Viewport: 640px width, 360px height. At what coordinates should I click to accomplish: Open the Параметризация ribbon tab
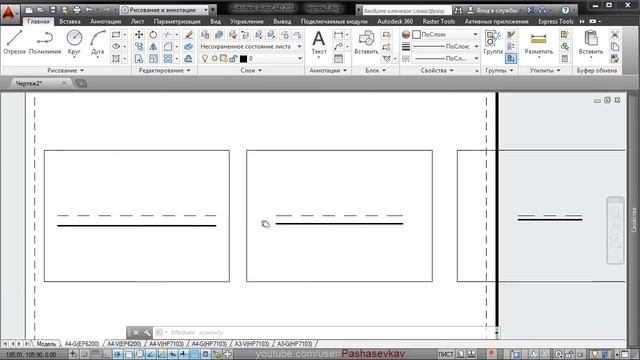(177, 21)
